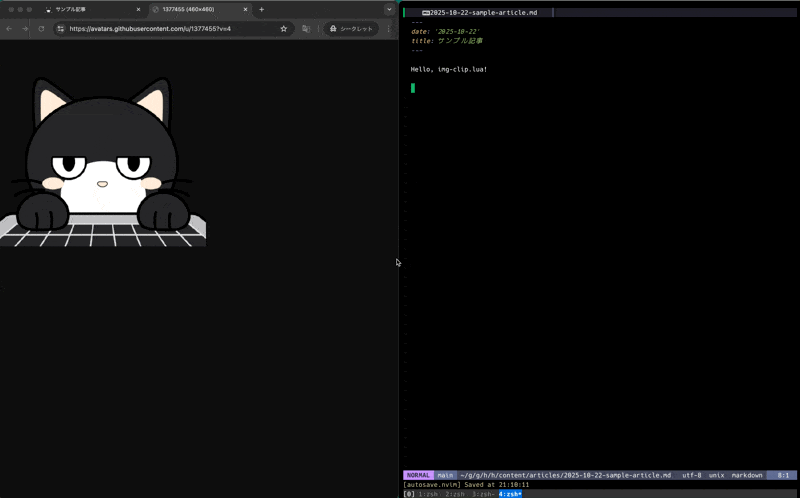The height and width of the screenshot is (498, 800).
Task: Bookmark this page with star icon
Action: (284, 29)
